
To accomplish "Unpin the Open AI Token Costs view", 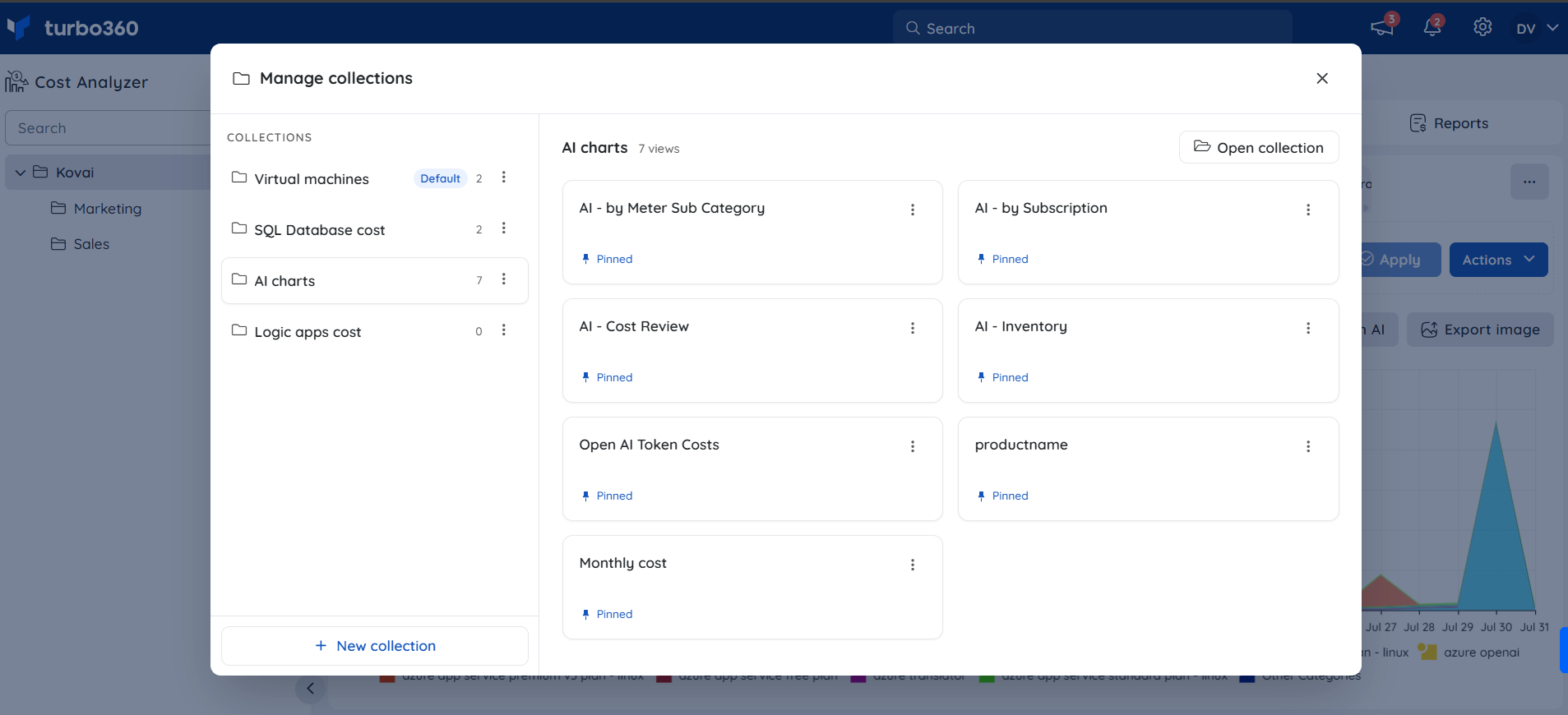I will 607,496.
